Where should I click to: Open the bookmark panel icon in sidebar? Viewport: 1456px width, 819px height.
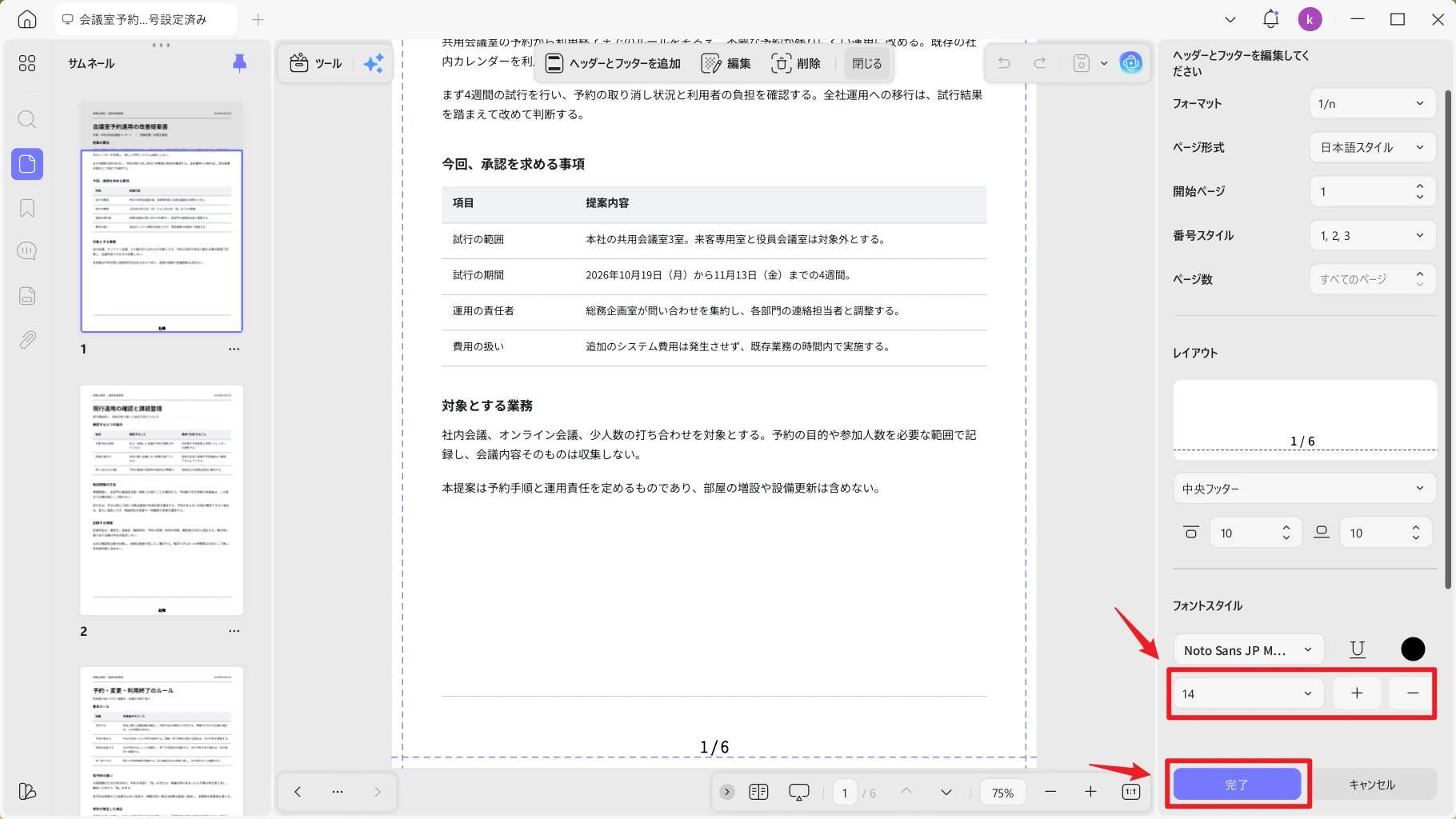click(27, 208)
